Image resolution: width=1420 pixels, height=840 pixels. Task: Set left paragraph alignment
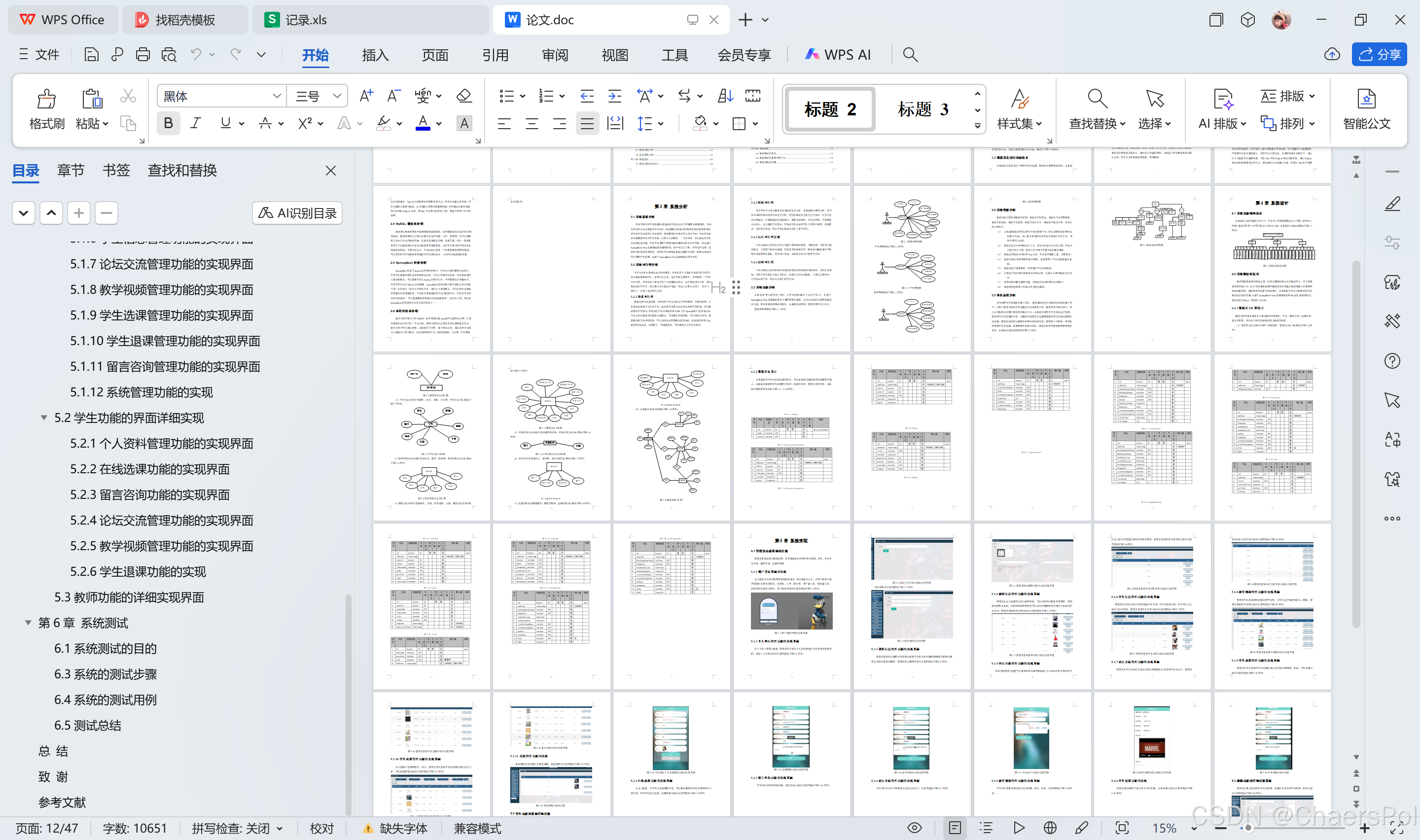(504, 123)
